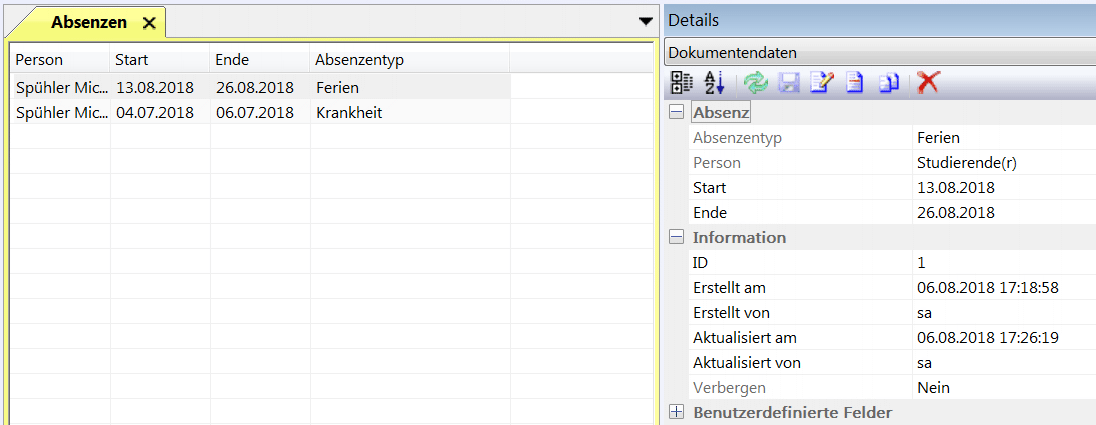The height and width of the screenshot is (425, 1096).
Task: Switch to categorized property view
Action: tap(681, 84)
